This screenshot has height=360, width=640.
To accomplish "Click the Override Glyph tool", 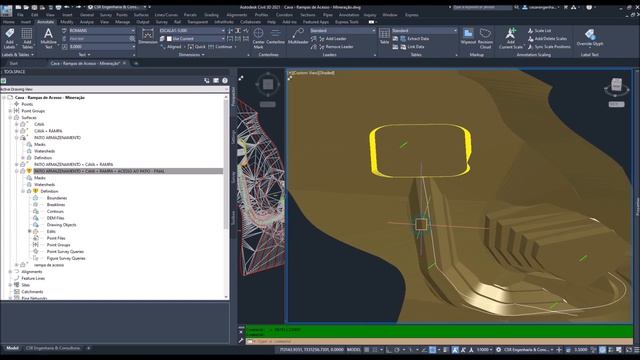I will [590, 37].
